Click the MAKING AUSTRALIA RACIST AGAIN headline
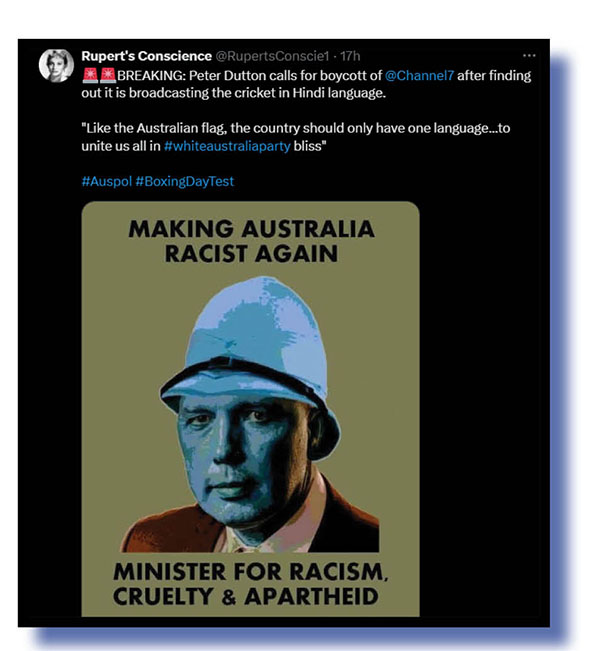Image resolution: width=595 pixels, height=651 pixels. coord(251,241)
